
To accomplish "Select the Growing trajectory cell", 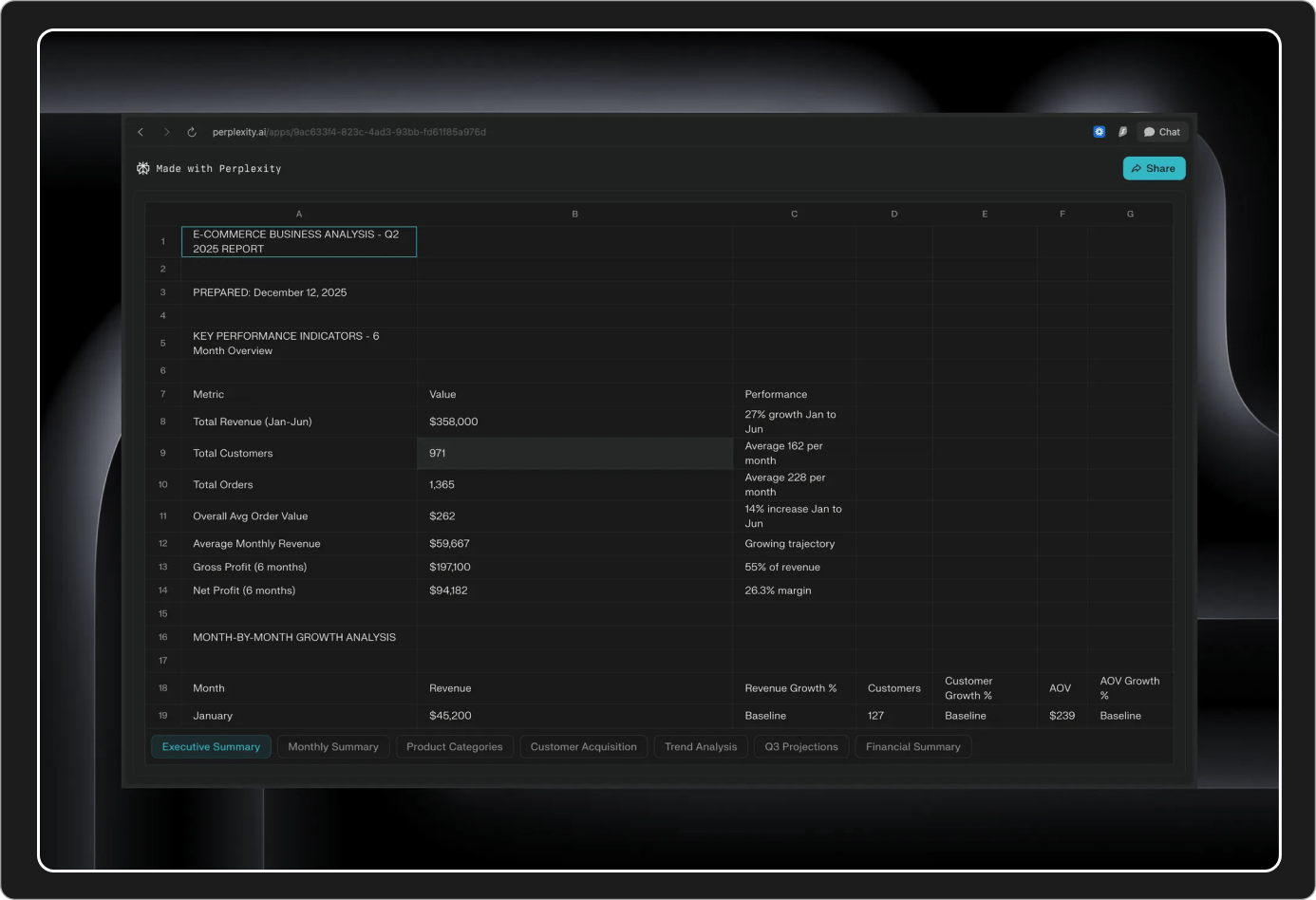I will tap(795, 544).
